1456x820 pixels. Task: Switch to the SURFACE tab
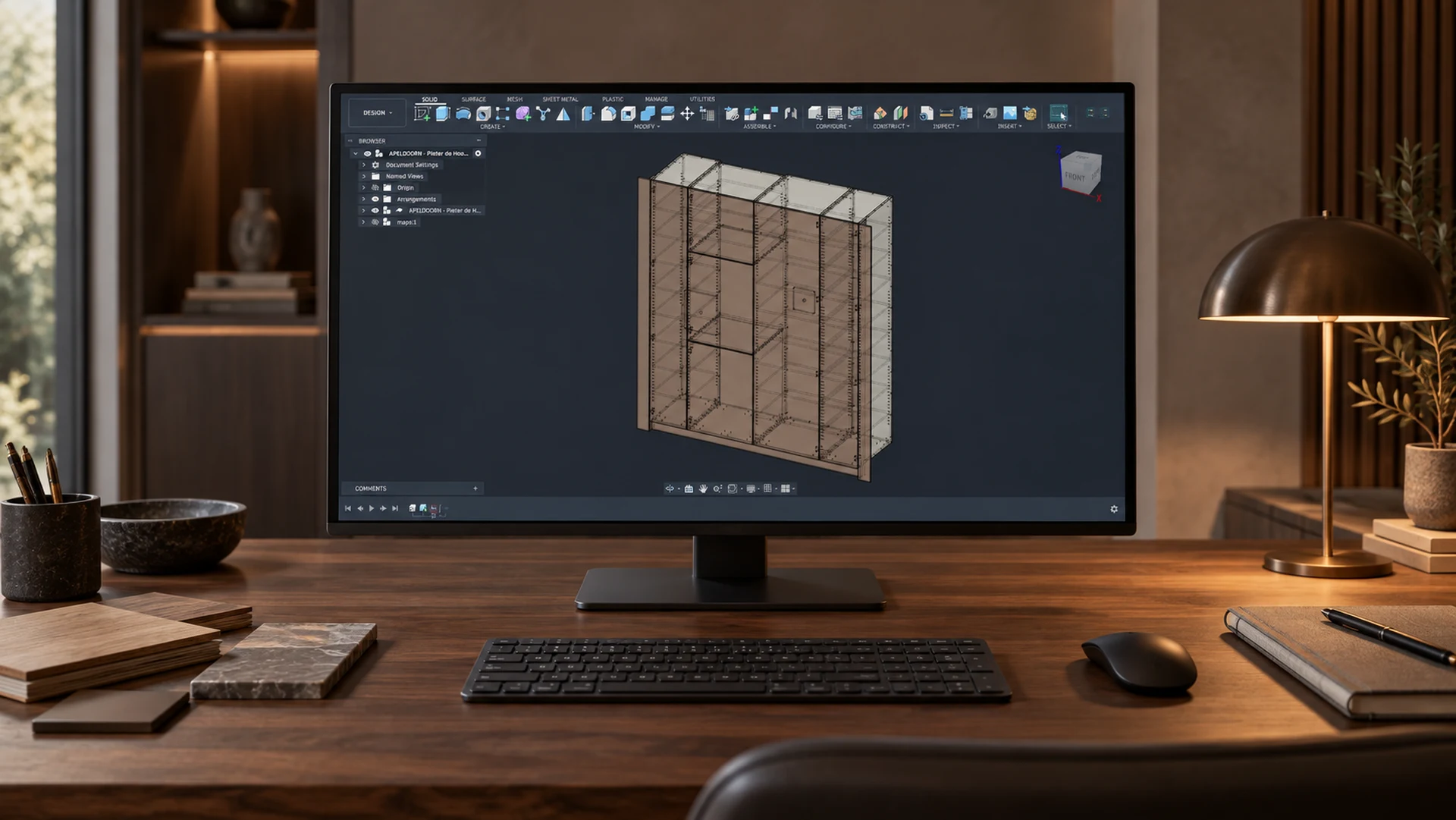pos(474,99)
